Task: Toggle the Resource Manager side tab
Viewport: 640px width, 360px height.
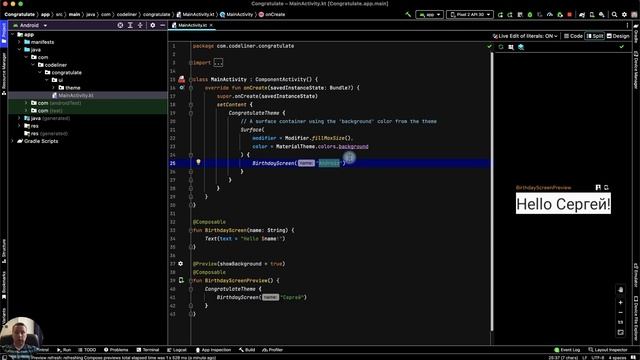Action: 4,73
